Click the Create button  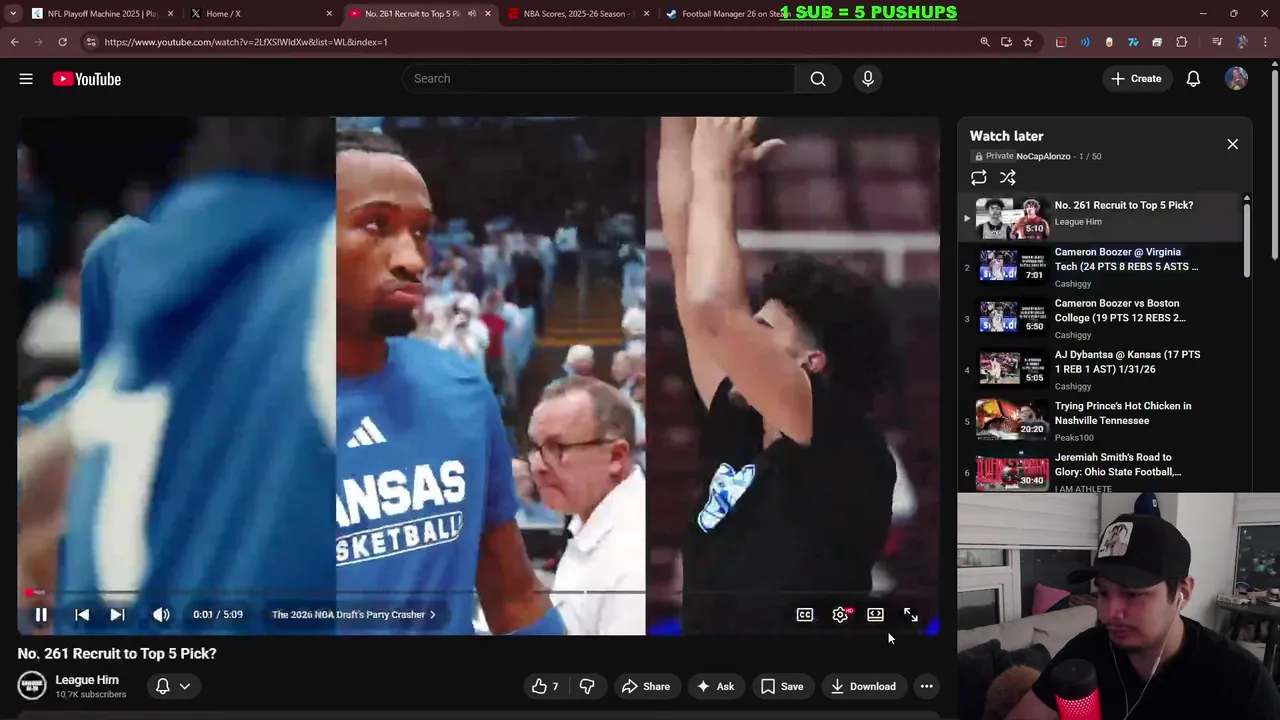(1136, 79)
